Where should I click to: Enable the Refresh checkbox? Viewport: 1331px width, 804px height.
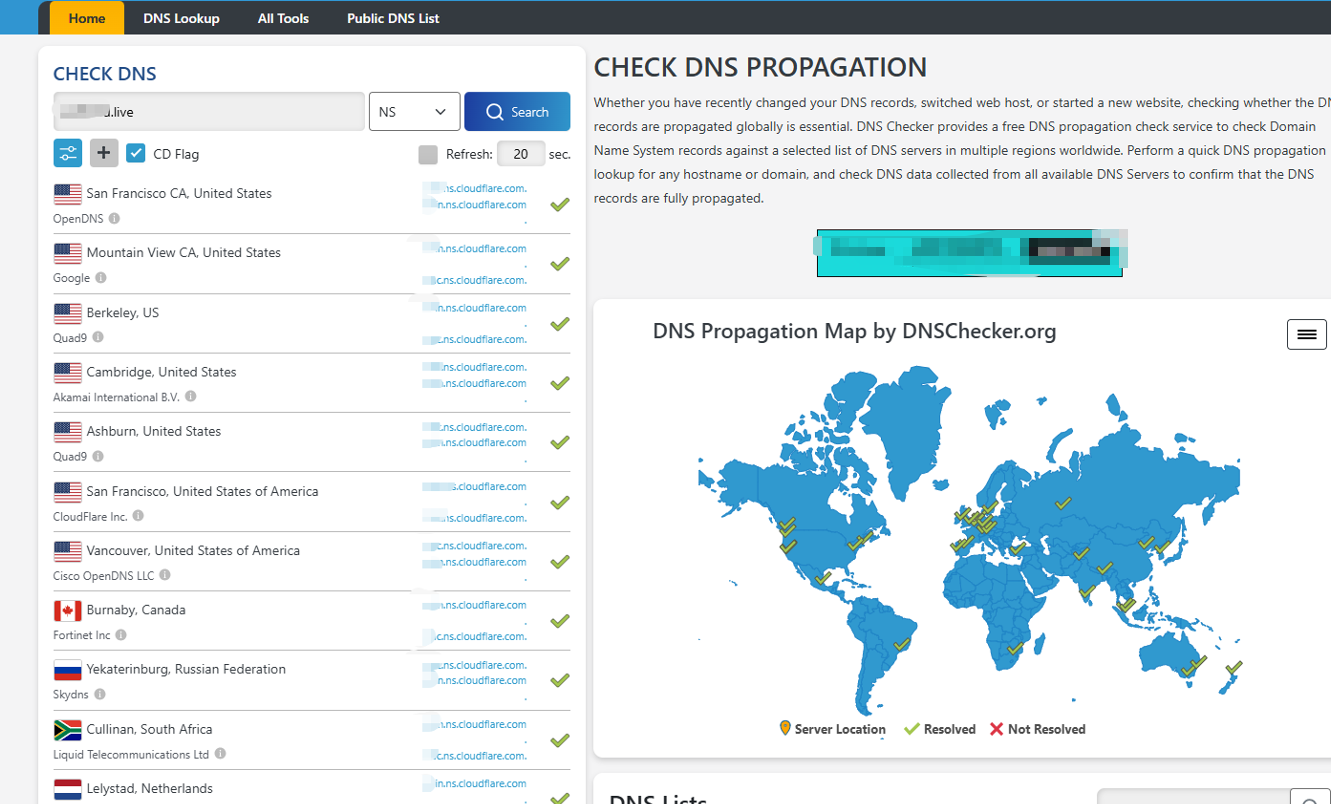pos(428,154)
